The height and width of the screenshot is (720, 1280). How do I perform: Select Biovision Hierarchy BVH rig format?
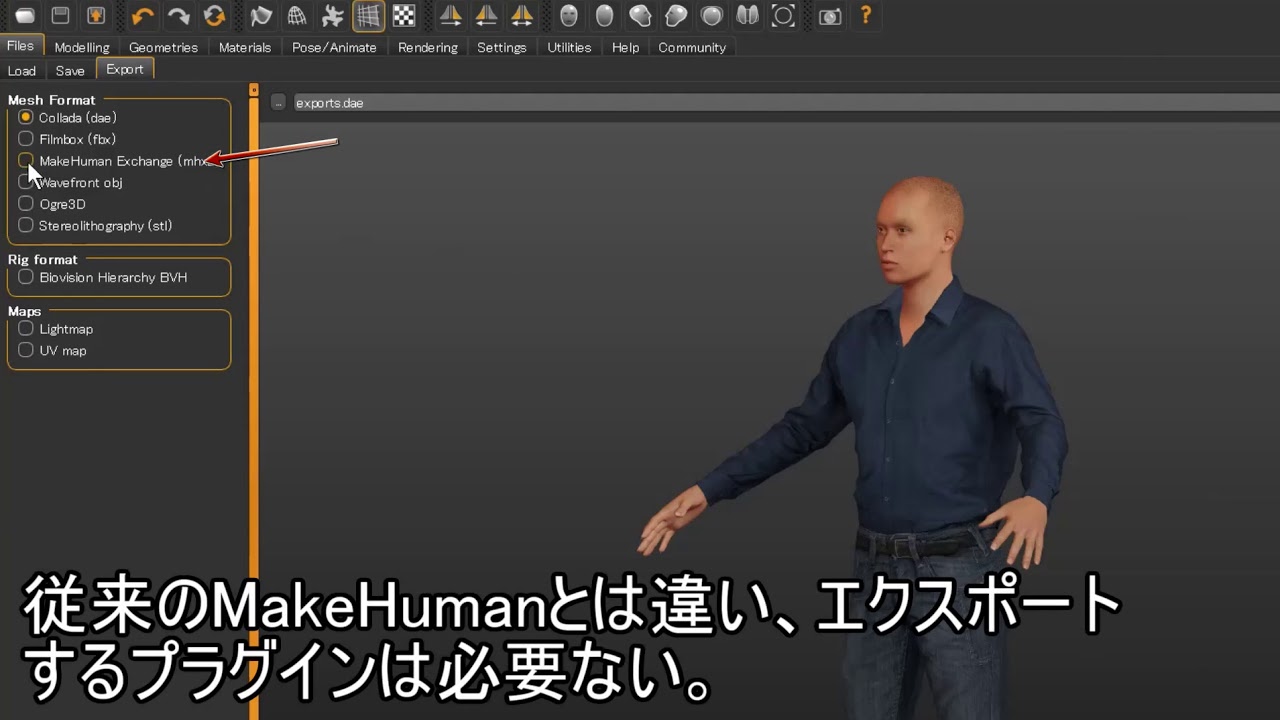click(x=103, y=277)
